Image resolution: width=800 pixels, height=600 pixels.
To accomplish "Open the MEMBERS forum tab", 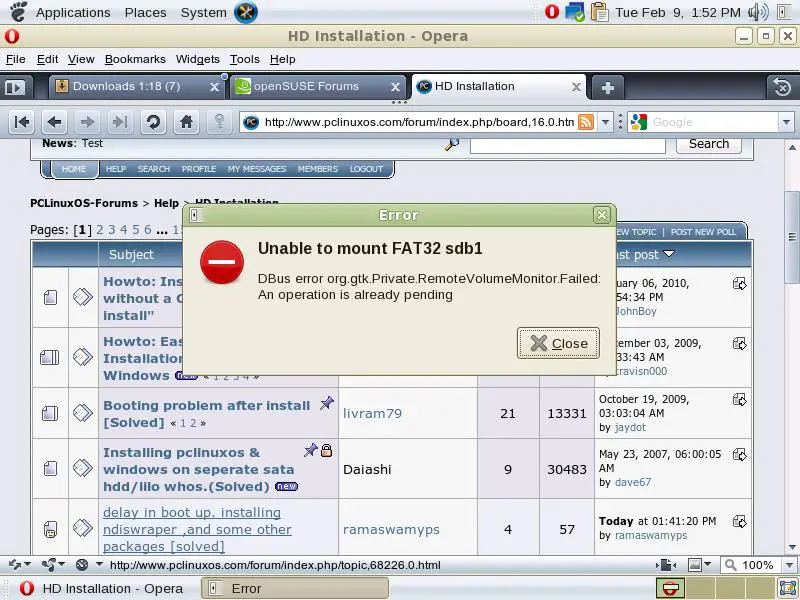I will click(318, 169).
